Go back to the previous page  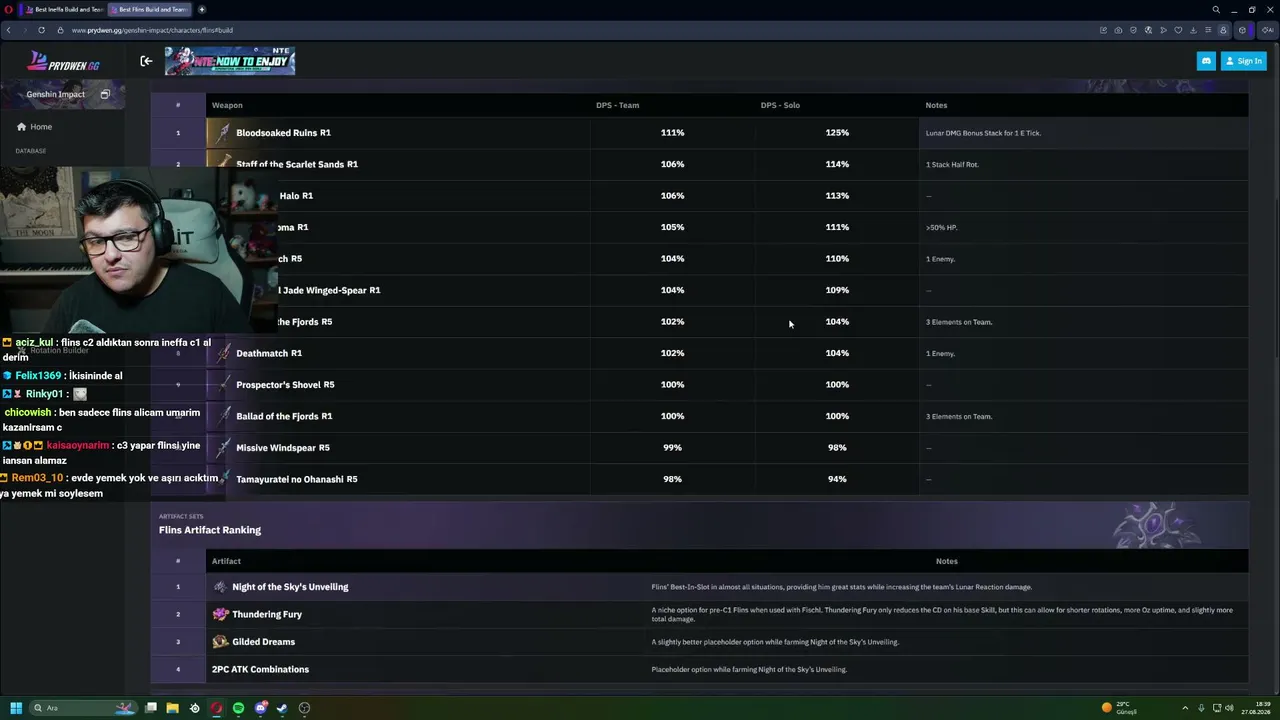tap(8, 30)
